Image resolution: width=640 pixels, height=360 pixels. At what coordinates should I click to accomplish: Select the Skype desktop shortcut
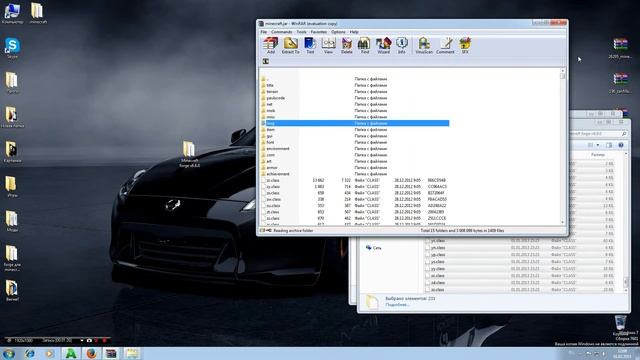(12, 48)
